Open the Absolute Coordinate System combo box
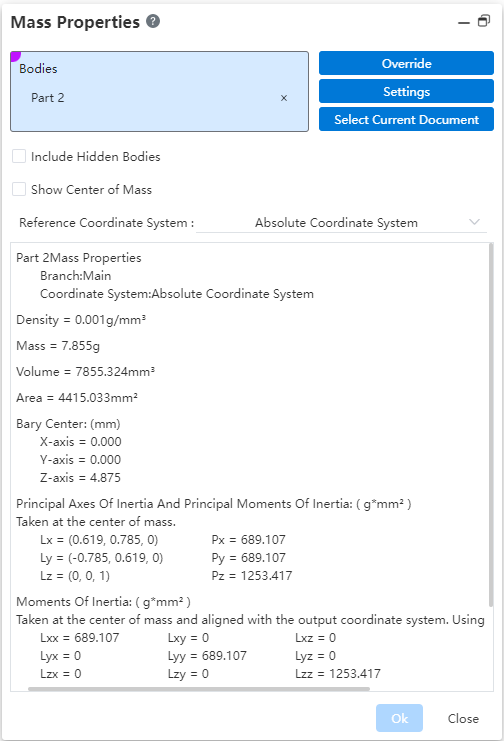Screen dimensions: 504x741 341,223
